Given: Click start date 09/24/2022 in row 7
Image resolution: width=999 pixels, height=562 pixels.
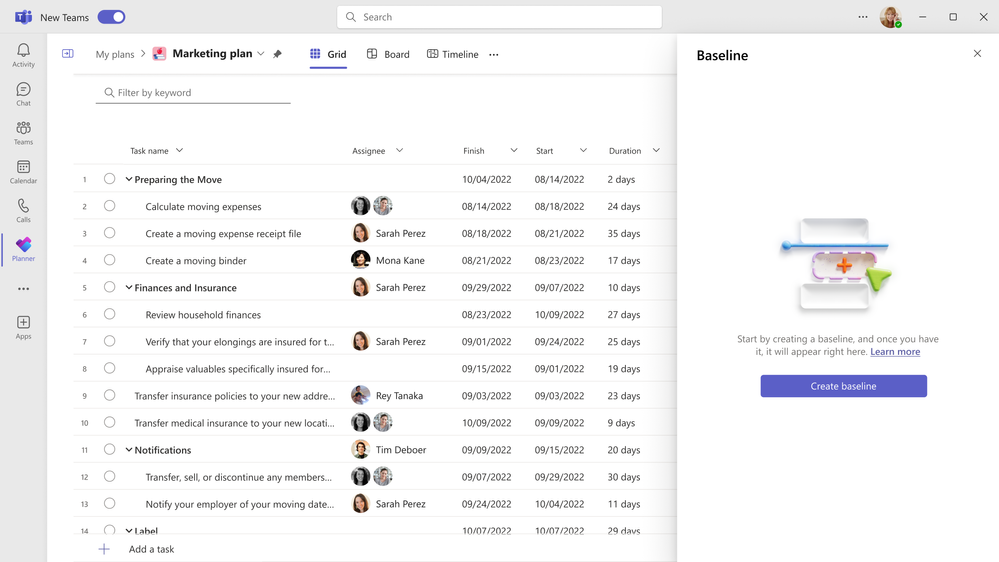Looking at the screenshot, I should 559,342.
